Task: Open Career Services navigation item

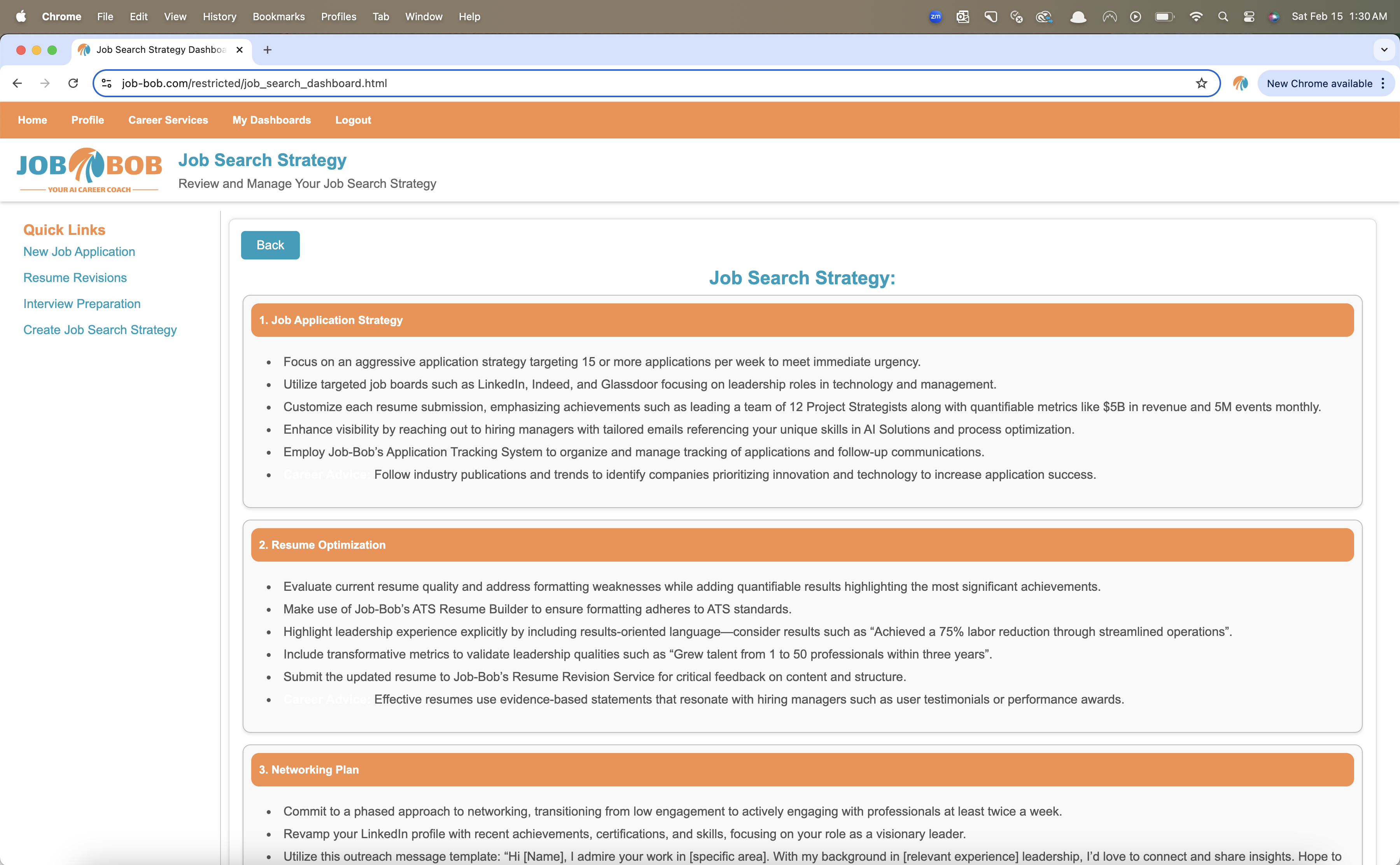Action: click(168, 120)
